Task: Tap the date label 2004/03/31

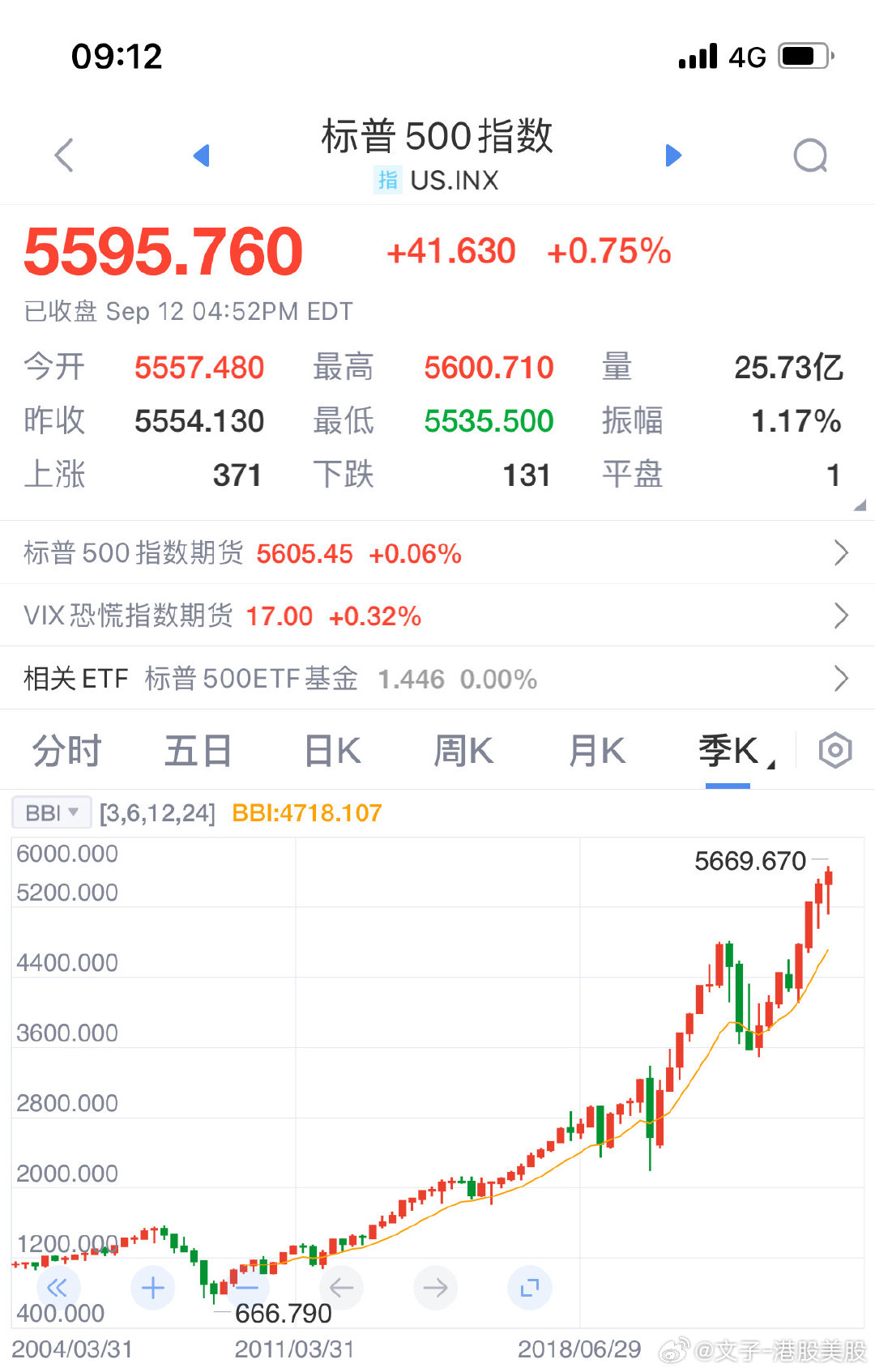Action: pyautogui.click(x=72, y=1349)
